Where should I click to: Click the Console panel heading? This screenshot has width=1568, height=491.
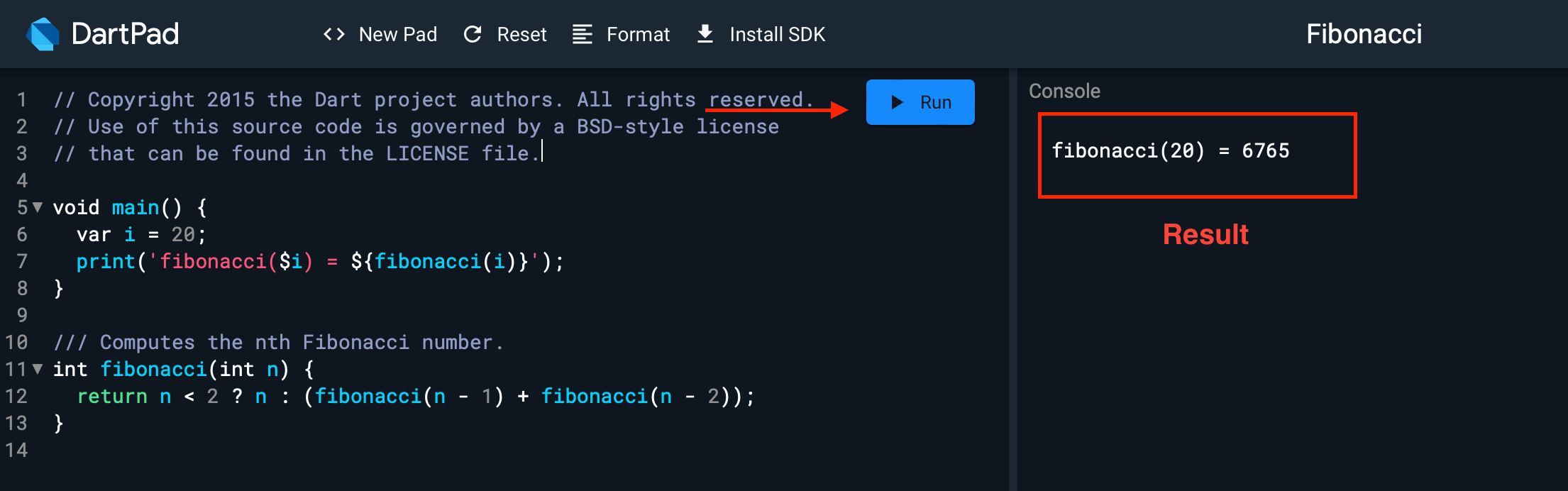click(1064, 91)
